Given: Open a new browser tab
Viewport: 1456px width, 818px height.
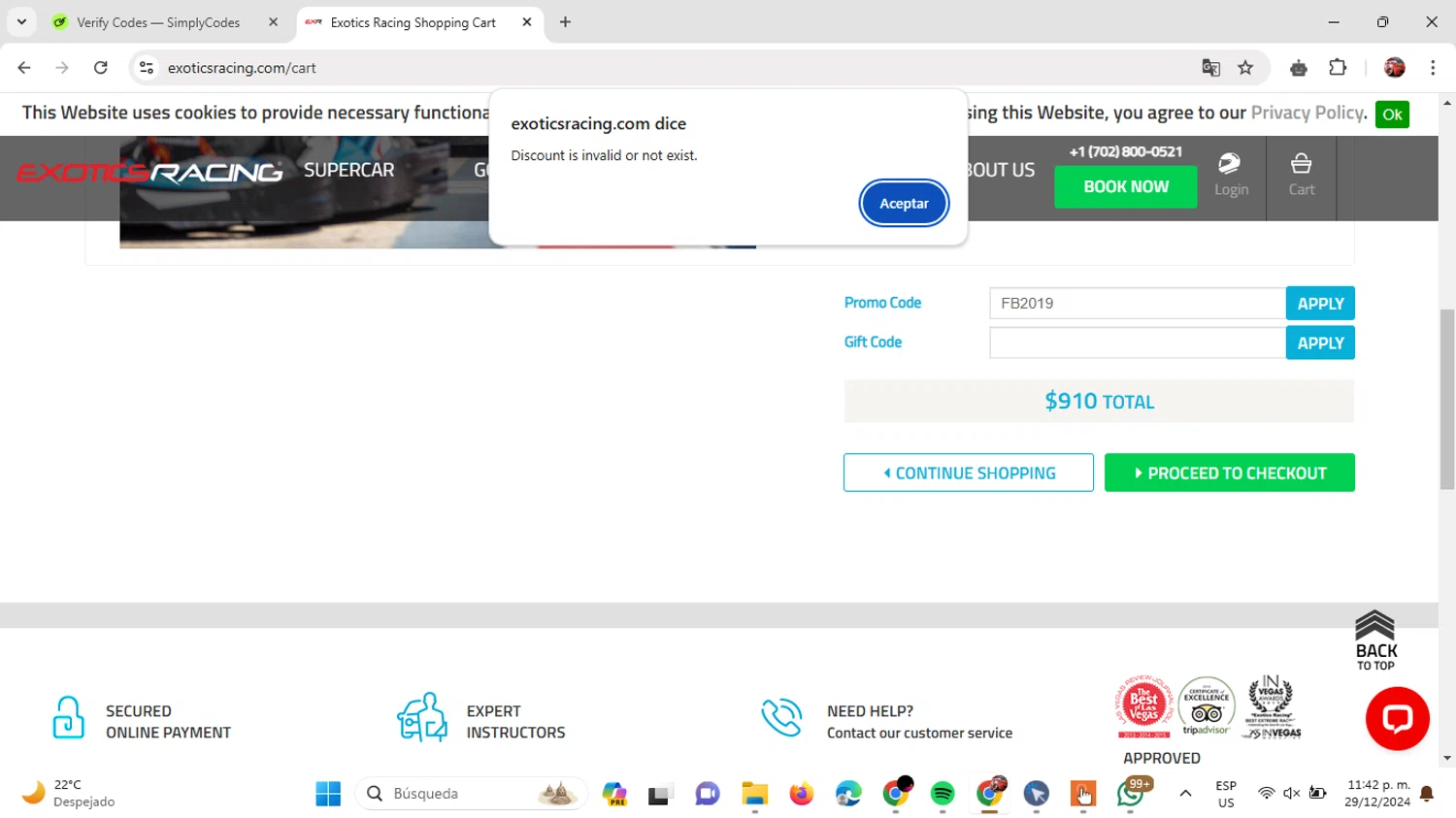Looking at the screenshot, I should 565,22.
